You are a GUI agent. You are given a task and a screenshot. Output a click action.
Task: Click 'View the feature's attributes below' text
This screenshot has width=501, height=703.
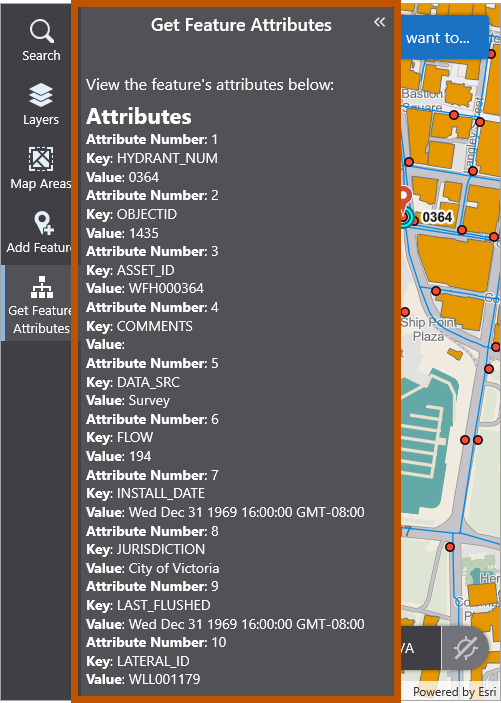click(x=210, y=85)
